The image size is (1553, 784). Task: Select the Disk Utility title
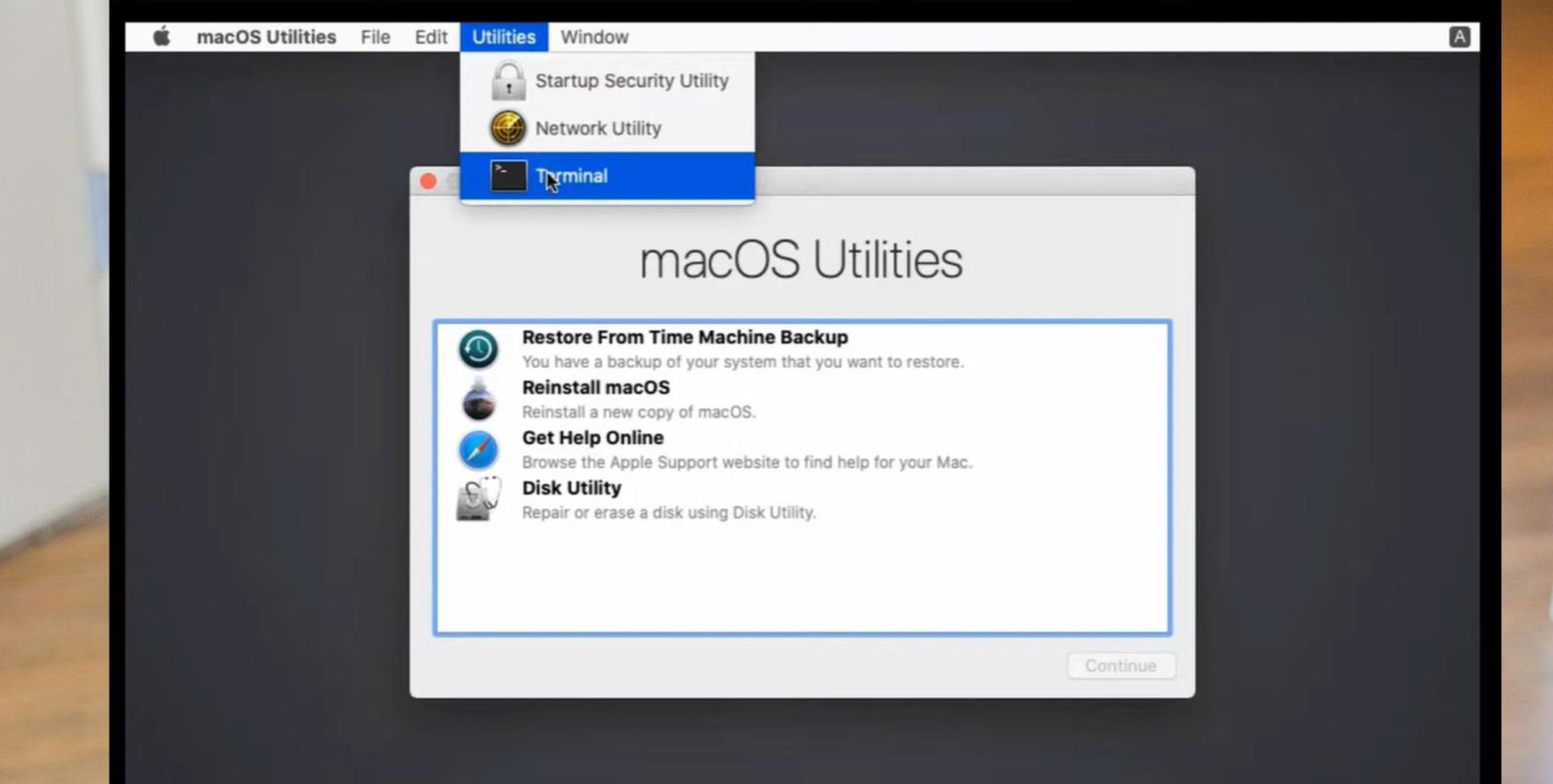tap(572, 488)
